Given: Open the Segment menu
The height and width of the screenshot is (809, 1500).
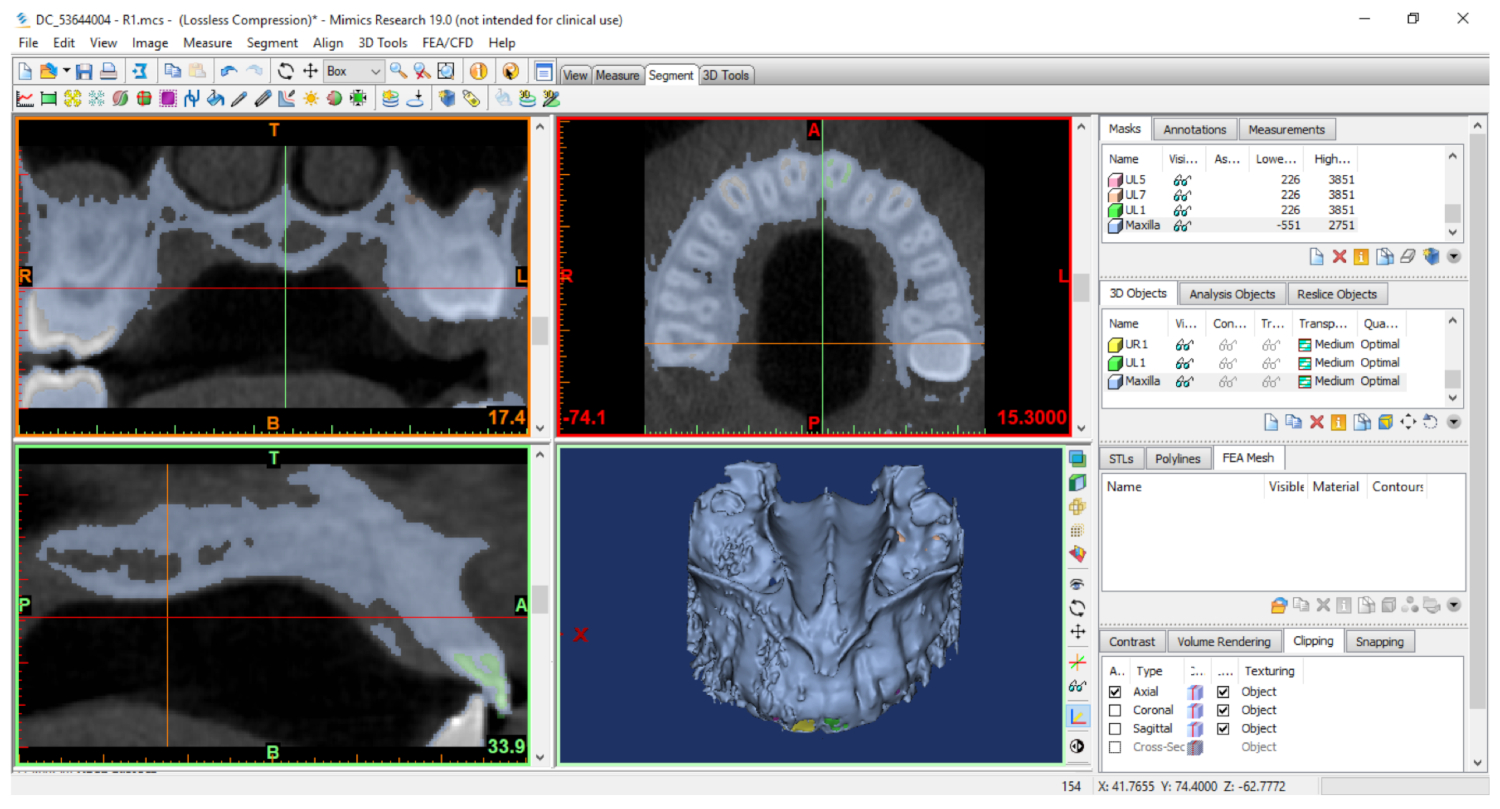Looking at the screenshot, I should pos(272,43).
